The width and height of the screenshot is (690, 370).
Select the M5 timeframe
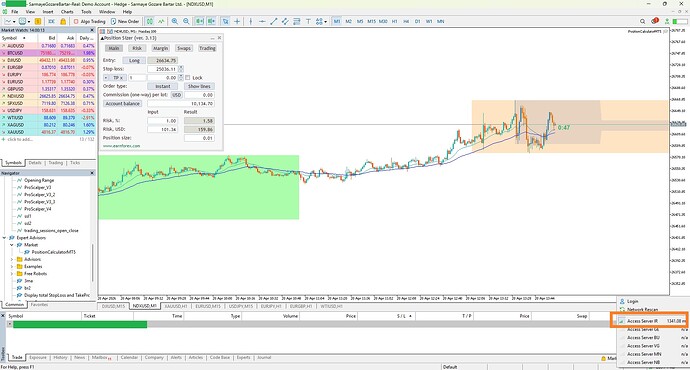(x=360, y=21)
